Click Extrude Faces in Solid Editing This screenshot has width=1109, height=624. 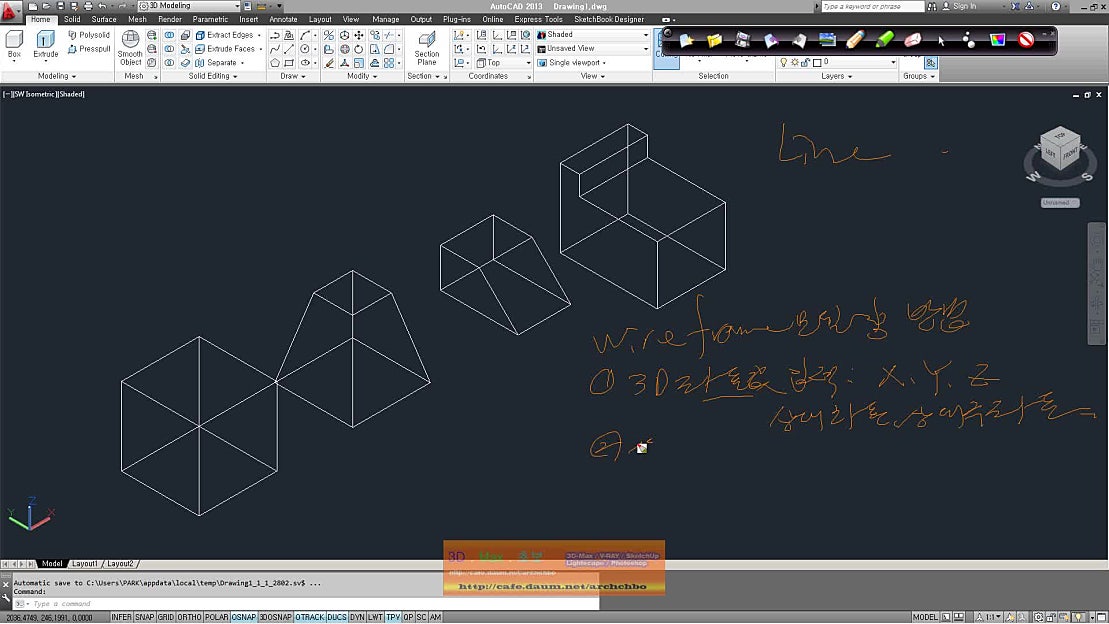click(x=228, y=48)
